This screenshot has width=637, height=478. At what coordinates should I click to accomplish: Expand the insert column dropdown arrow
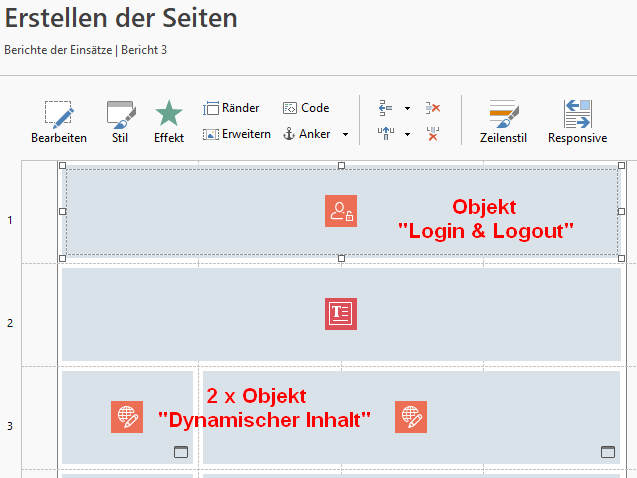407,134
